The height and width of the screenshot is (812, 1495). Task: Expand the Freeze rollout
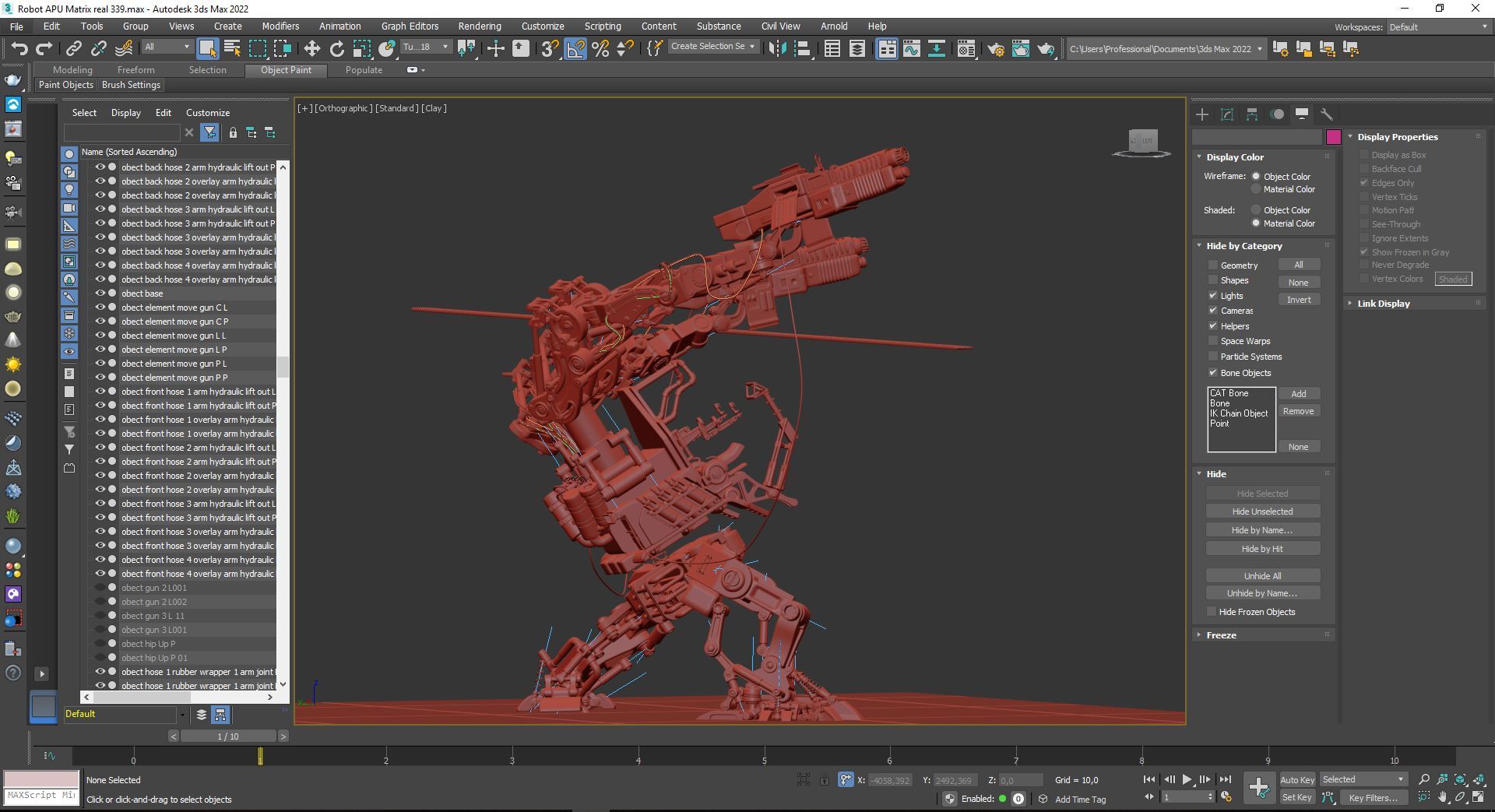(x=1221, y=635)
